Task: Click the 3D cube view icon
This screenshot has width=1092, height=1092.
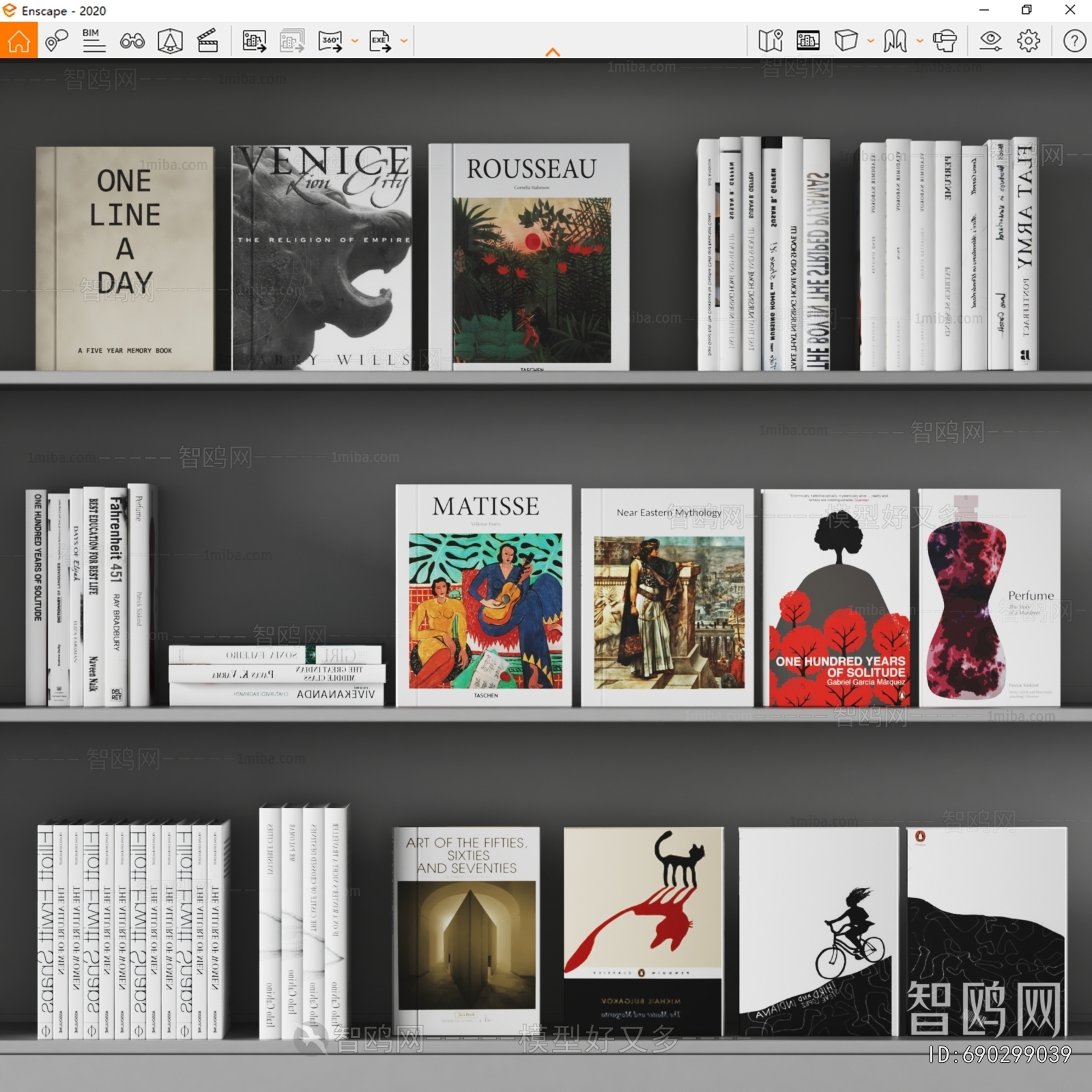Action: [846, 41]
